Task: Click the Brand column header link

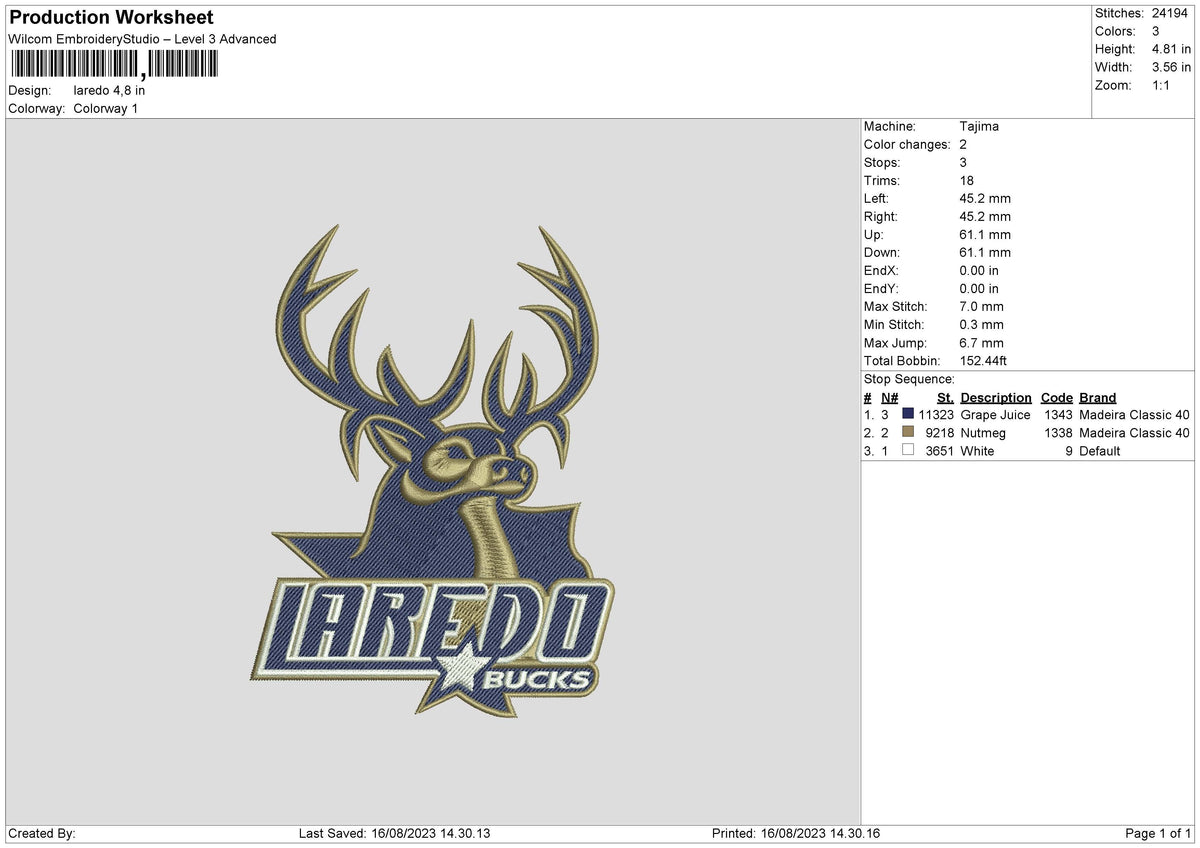Action: [x=1097, y=397]
